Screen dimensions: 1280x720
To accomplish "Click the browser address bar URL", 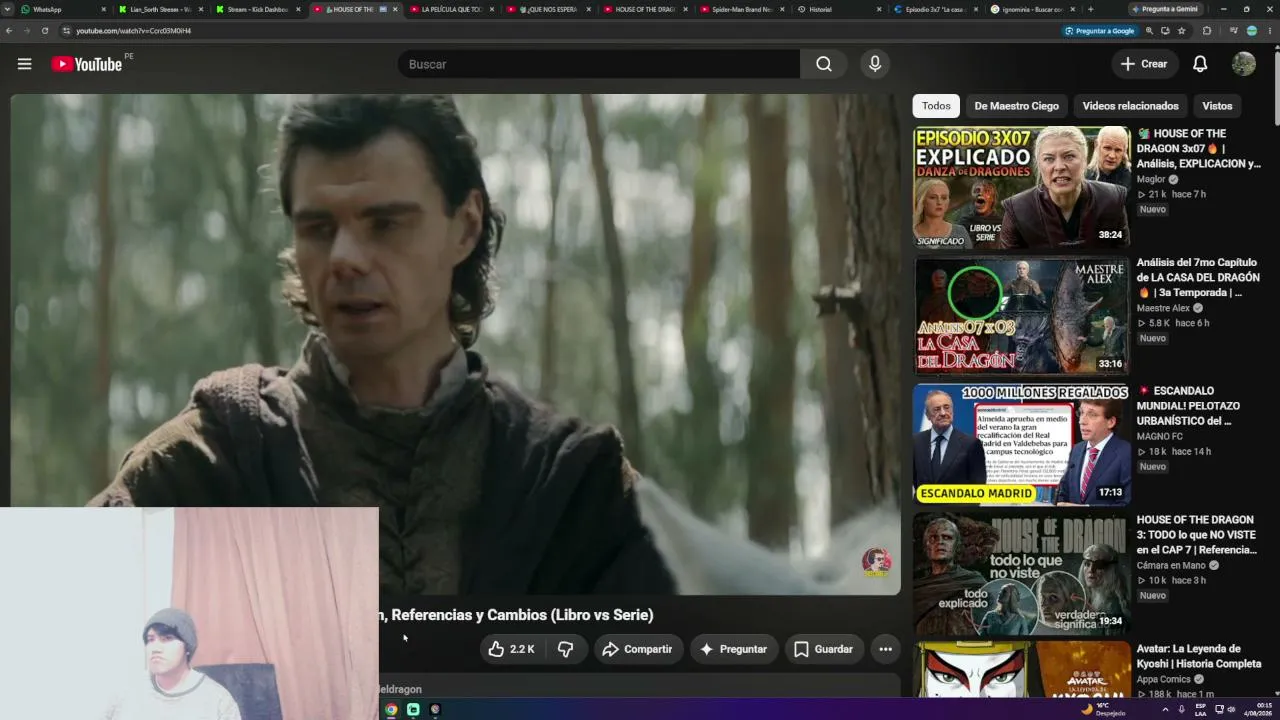I will click(134, 31).
